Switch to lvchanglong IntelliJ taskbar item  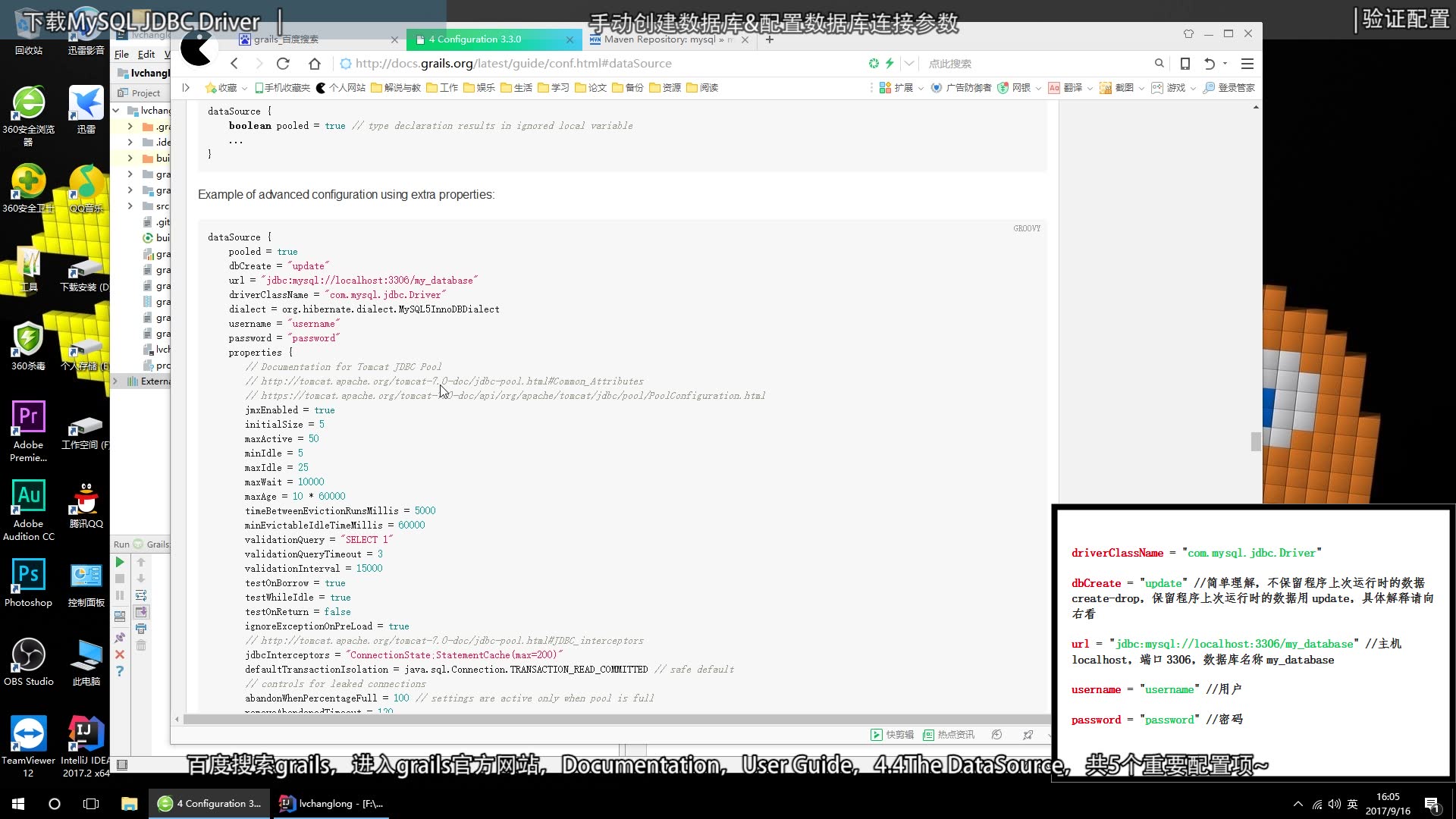pos(331,804)
